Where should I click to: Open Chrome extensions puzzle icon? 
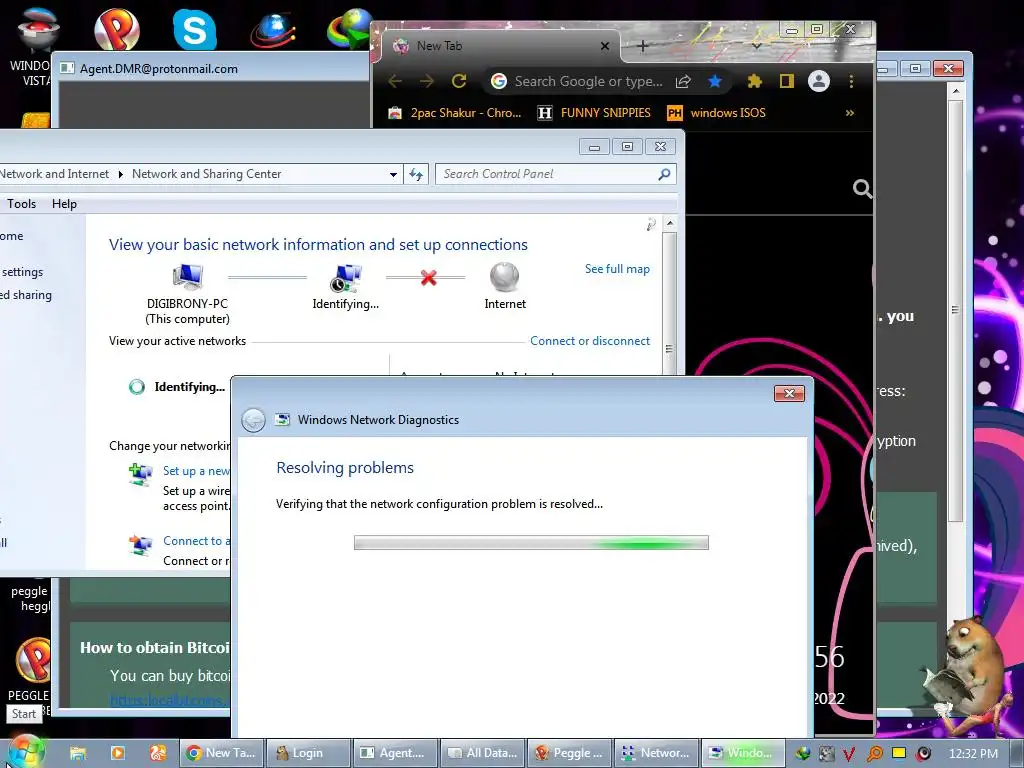(x=754, y=81)
